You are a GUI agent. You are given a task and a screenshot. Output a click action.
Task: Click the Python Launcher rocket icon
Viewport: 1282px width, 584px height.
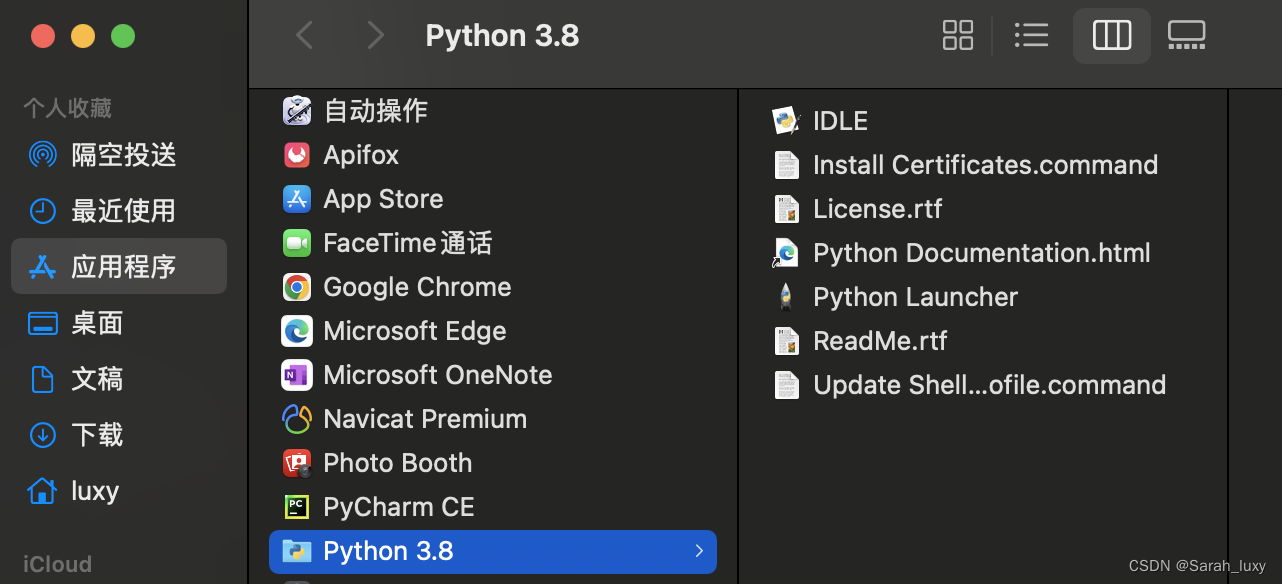point(787,297)
